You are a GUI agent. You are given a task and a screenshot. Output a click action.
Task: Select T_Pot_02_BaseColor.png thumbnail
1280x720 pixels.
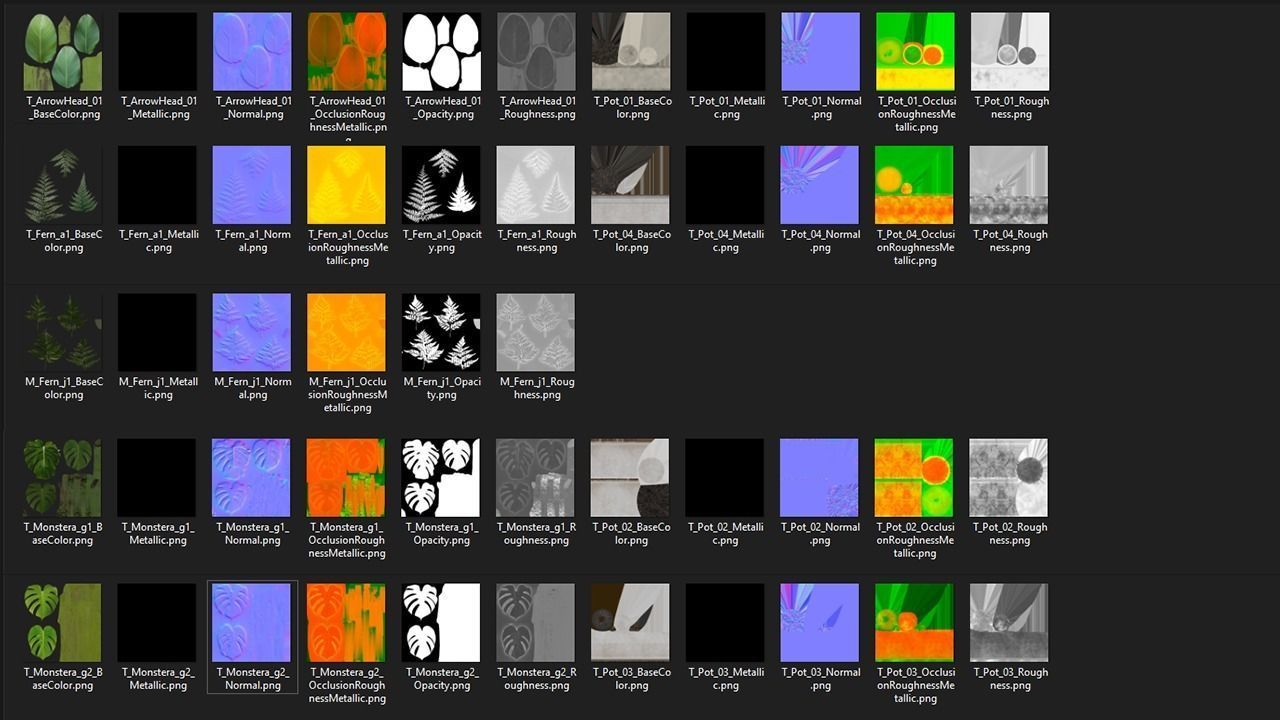pos(631,478)
